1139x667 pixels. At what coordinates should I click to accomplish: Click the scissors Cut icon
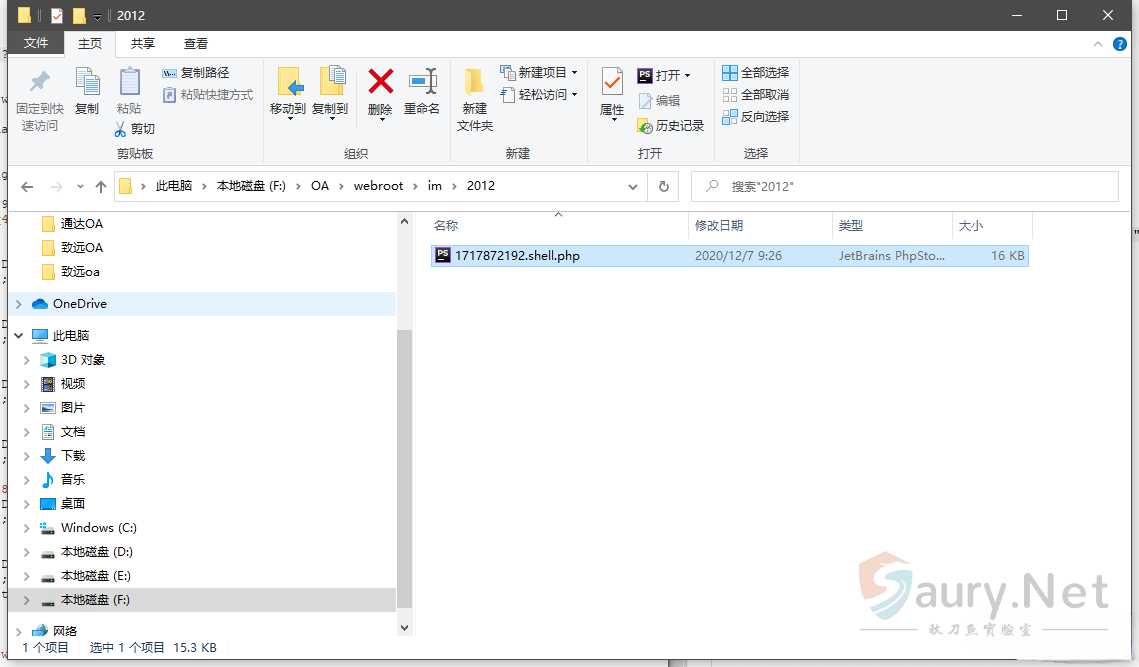pos(121,129)
